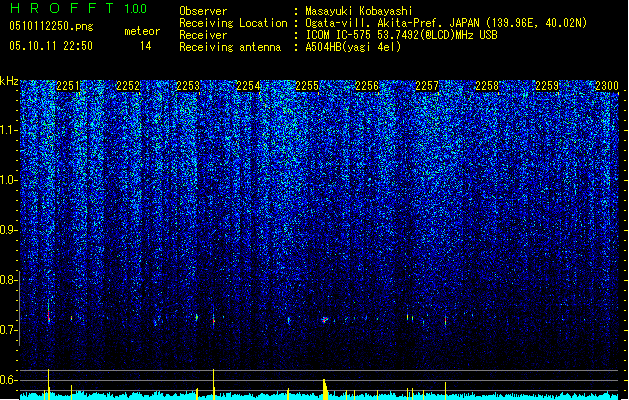The height and width of the screenshot is (400, 629).
Task: Select the file name 0510112250.png
Action: point(51,26)
